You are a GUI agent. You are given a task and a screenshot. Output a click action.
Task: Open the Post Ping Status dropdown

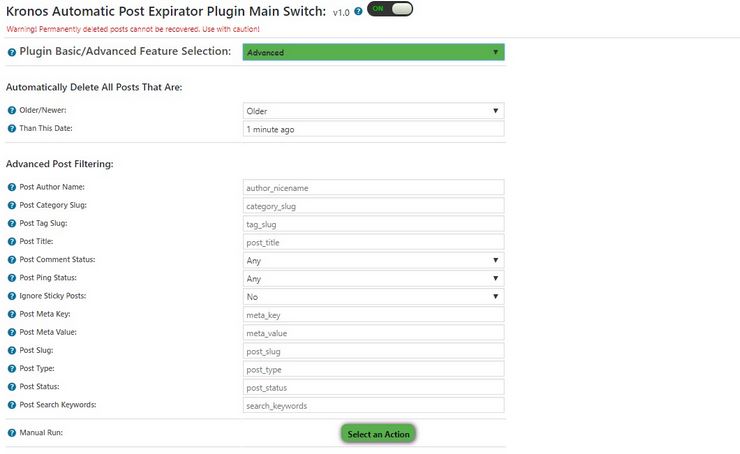pos(373,278)
